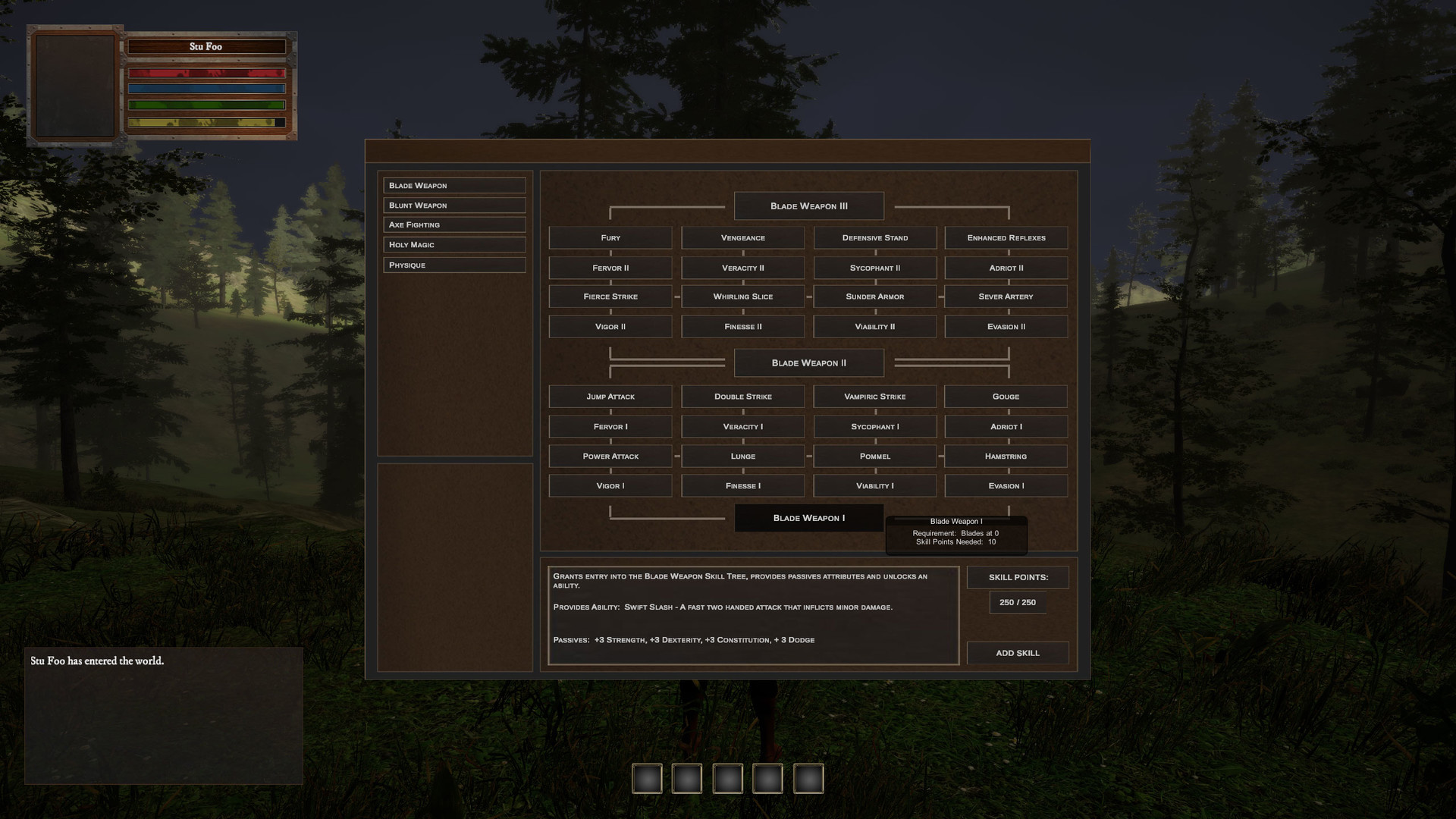Click the red health bar

point(206,74)
